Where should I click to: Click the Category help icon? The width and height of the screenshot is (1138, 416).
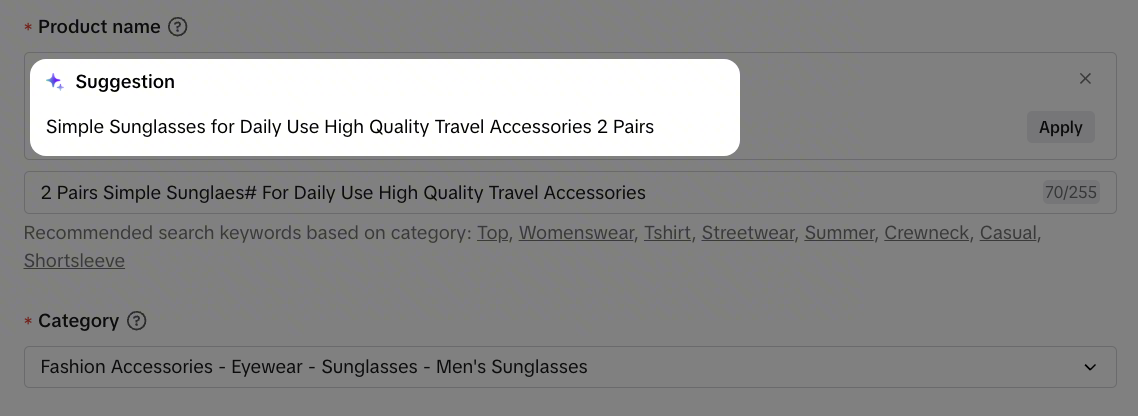point(137,321)
